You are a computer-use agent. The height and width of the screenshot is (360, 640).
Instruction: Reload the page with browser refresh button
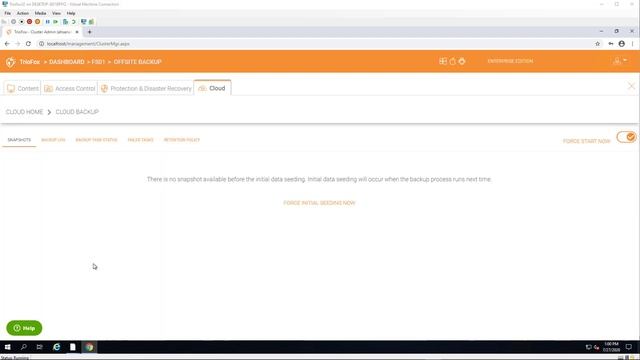tap(28, 44)
